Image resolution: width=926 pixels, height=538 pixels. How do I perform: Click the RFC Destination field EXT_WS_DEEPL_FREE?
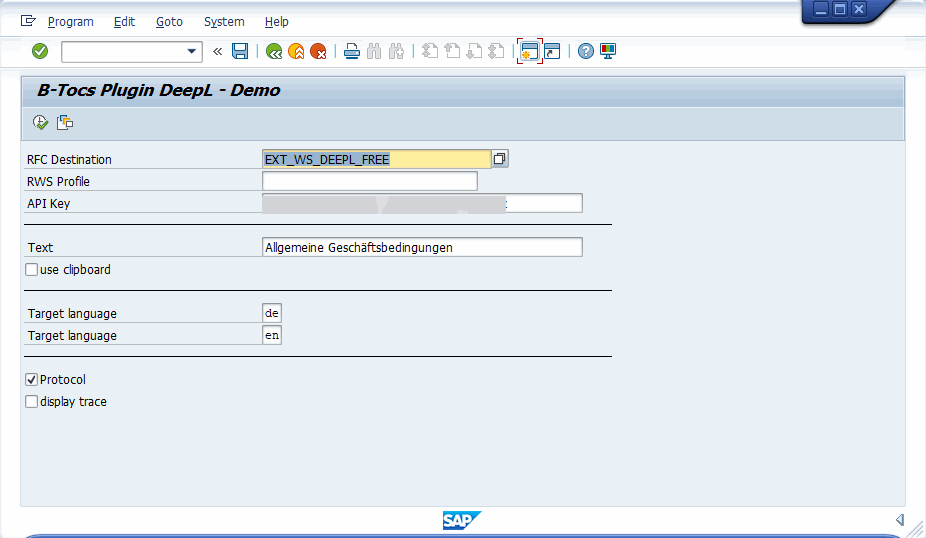376,159
